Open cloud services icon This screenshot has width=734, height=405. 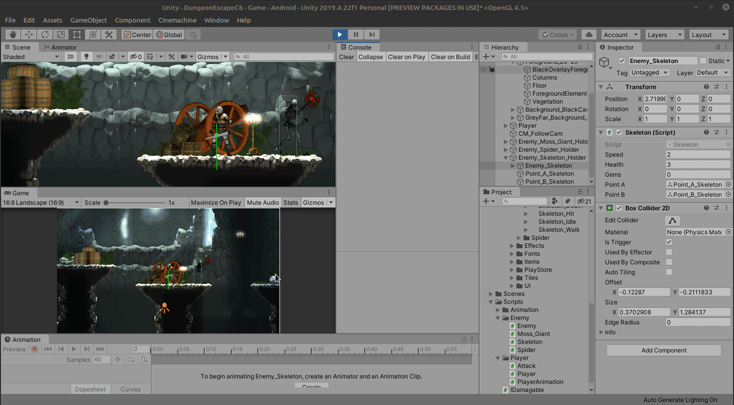588,35
